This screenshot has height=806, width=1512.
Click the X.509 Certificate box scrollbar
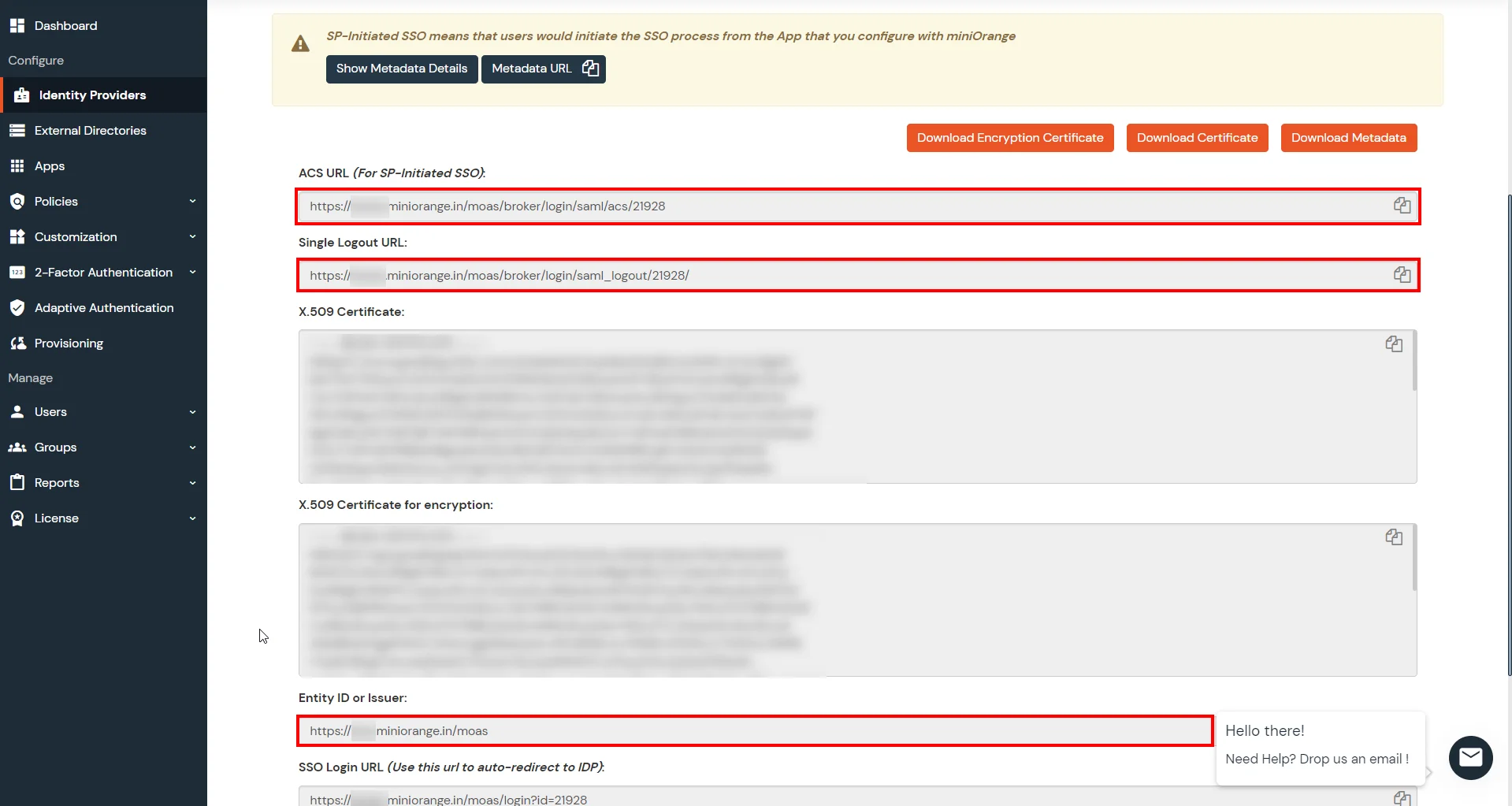click(1414, 360)
